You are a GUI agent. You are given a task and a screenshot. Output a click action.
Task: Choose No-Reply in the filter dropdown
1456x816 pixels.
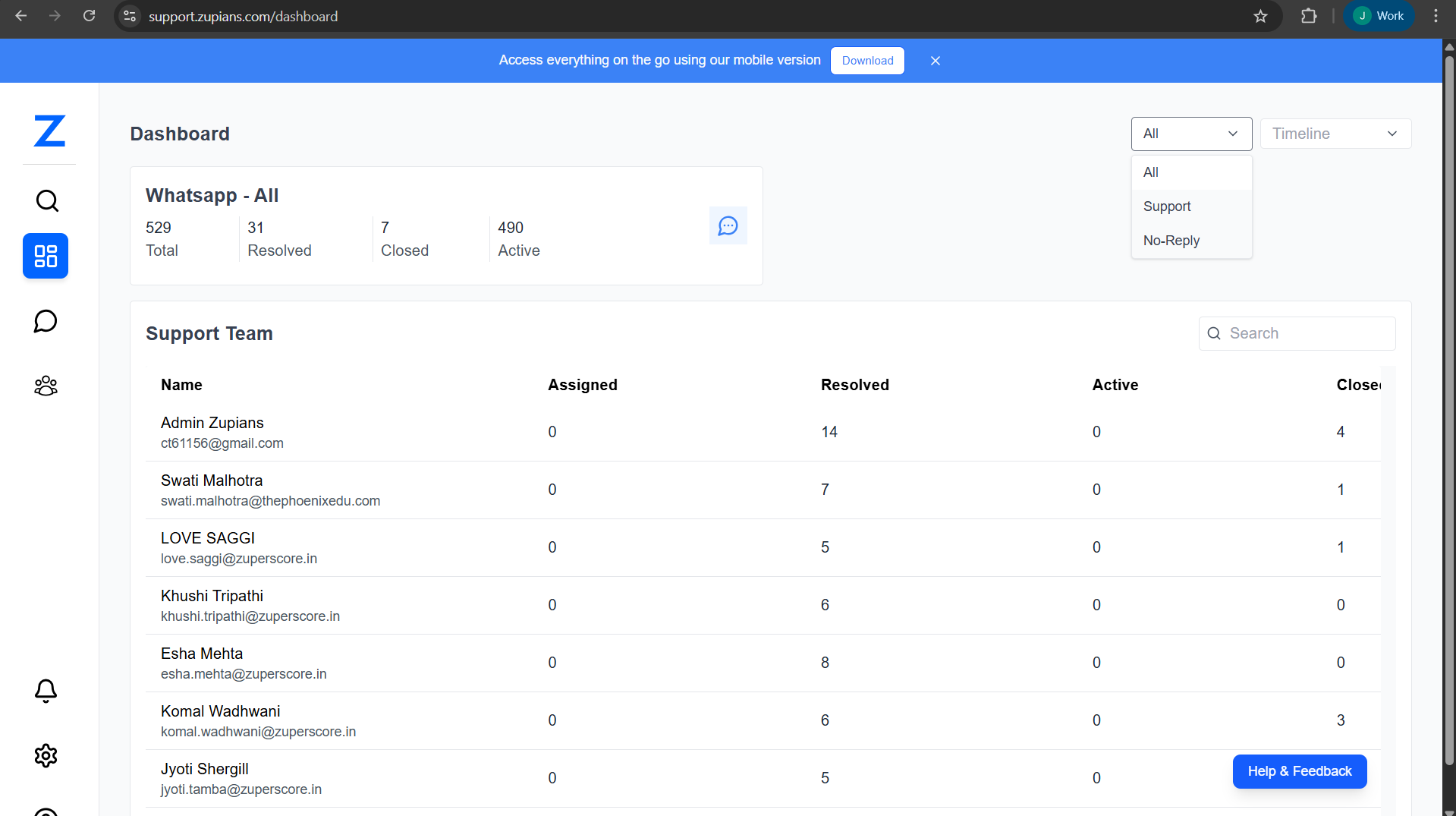tap(1171, 240)
